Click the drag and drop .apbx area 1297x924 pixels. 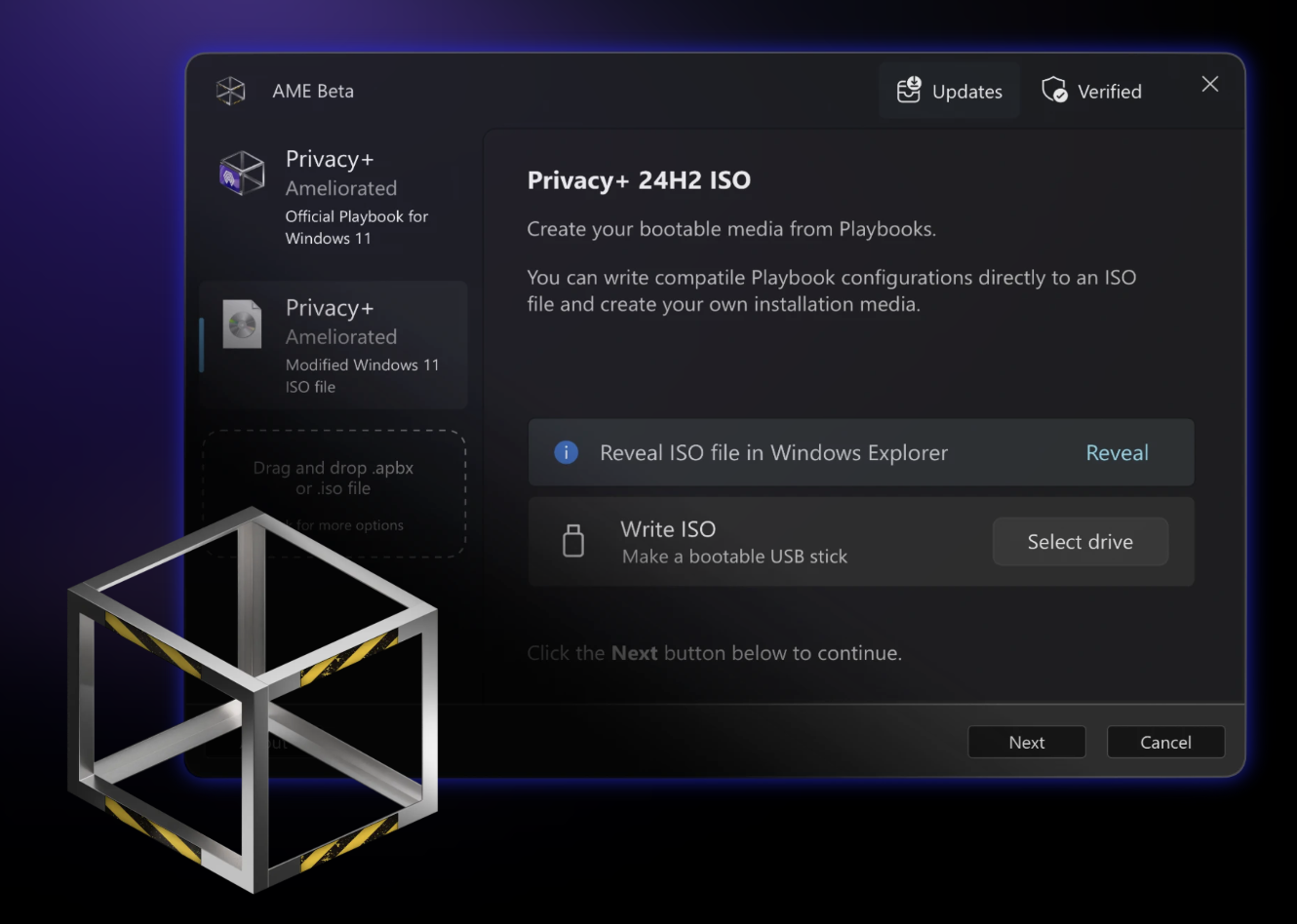tap(334, 494)
